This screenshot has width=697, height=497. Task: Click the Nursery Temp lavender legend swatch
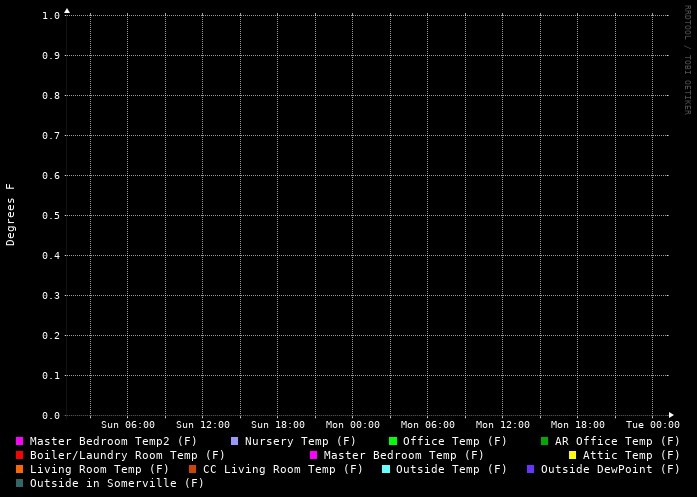click(x=234, y=441)
